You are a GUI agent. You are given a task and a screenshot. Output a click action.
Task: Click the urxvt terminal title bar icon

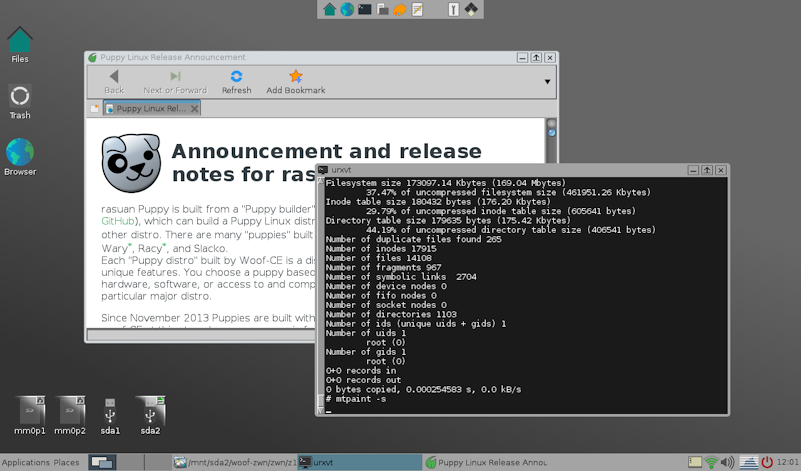click(x=323, y=170)
